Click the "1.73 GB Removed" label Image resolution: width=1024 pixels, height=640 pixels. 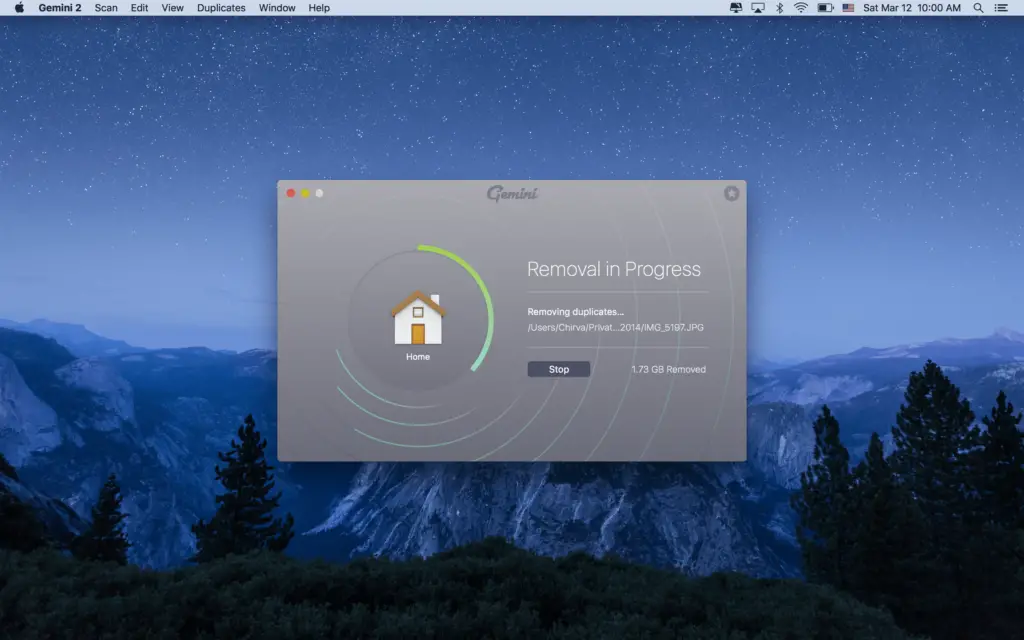[668, 370]
